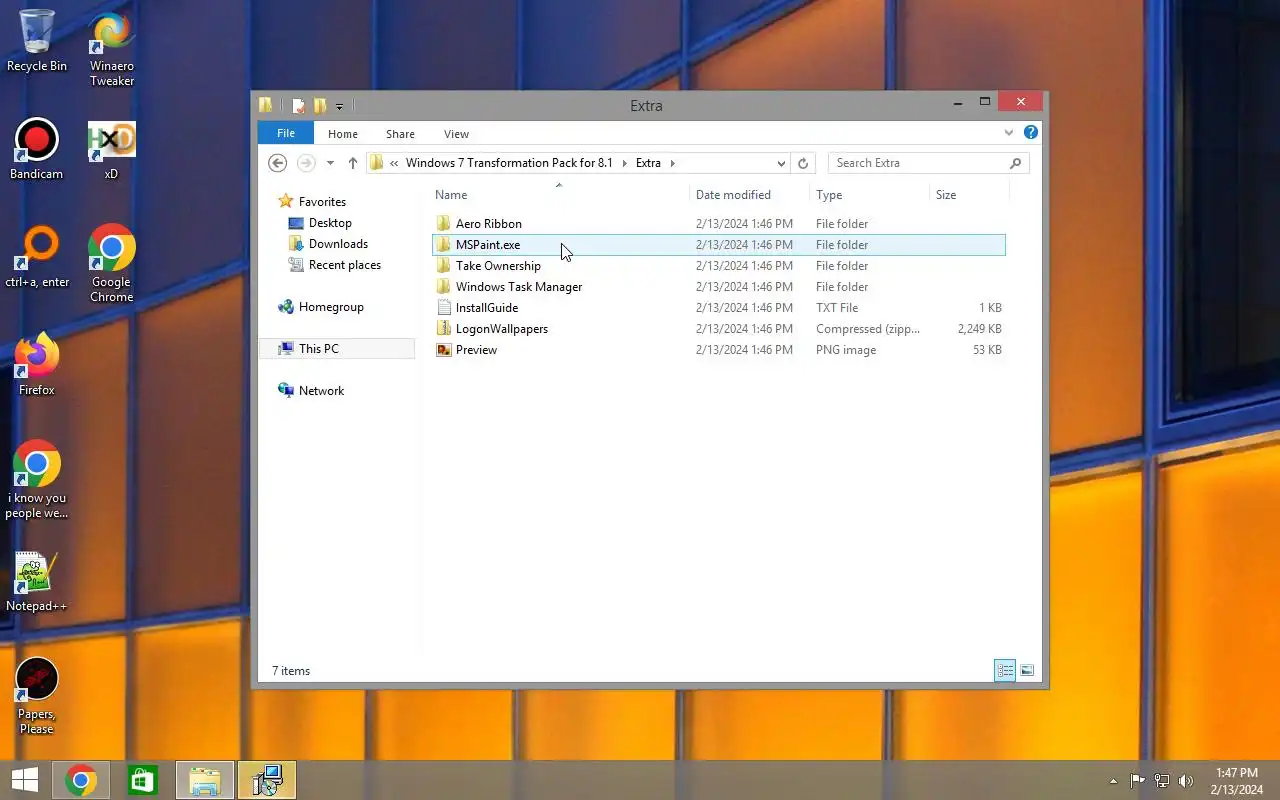Open Chrome from the taskbar
The height and width of the screenshot is (800, 1280).
[81, 780]
